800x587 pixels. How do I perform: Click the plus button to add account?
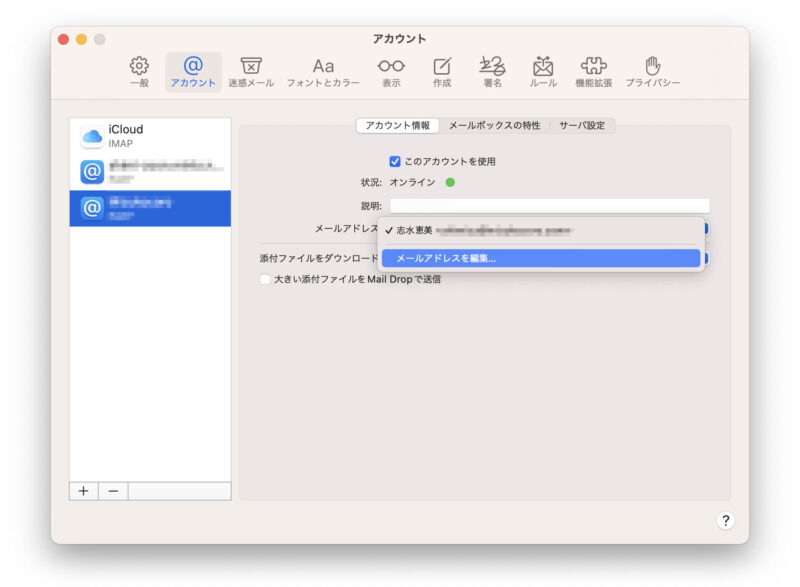click(83, 491)
